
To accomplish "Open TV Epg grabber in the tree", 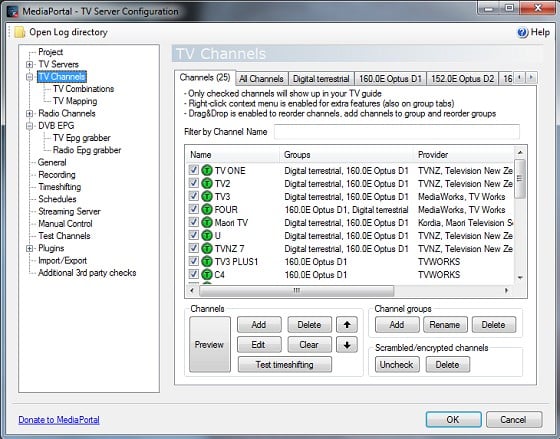I will [x=81, y=138].
